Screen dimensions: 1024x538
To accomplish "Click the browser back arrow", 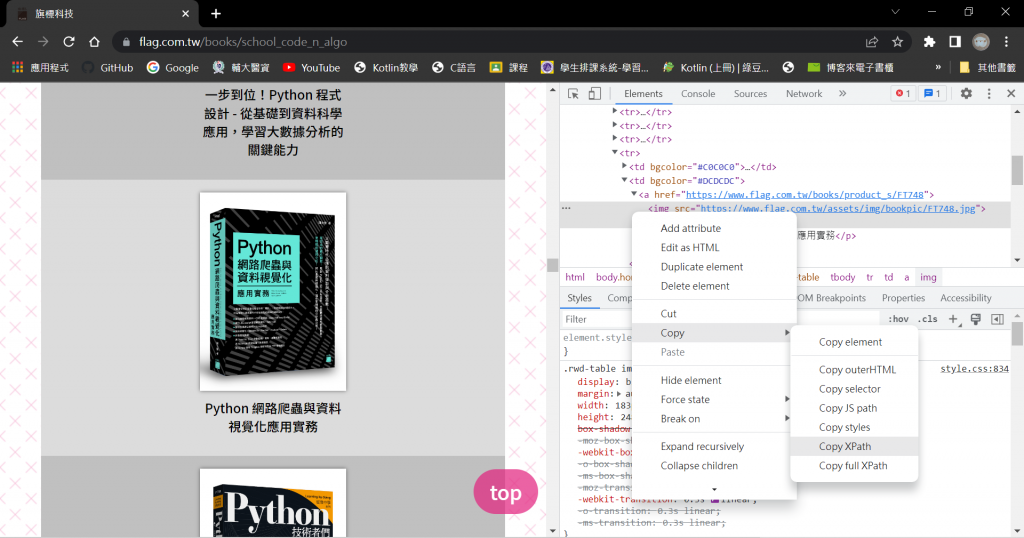I will [x=18, y=42].
